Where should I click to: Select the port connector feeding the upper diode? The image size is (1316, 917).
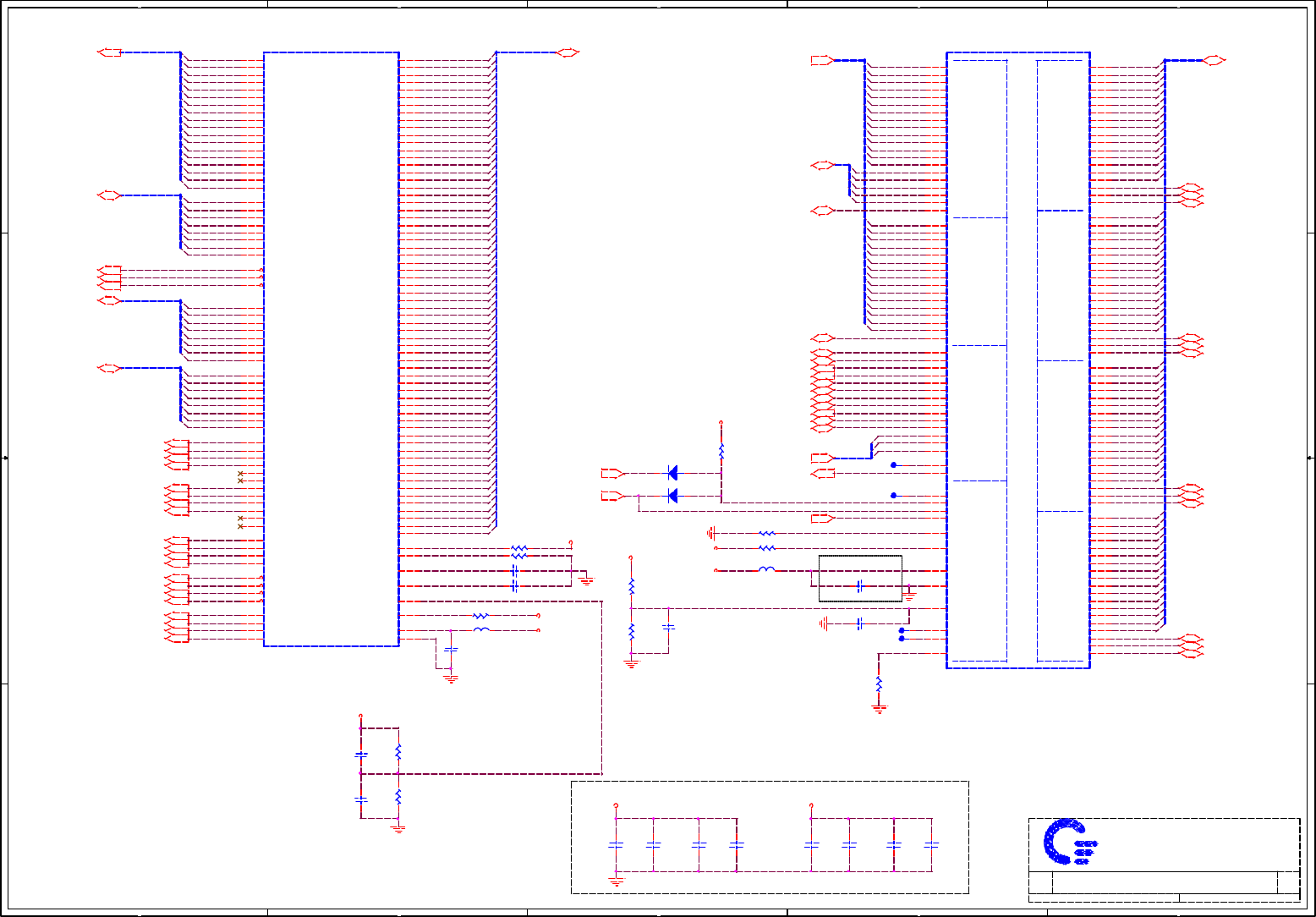(x=612, y=473)
